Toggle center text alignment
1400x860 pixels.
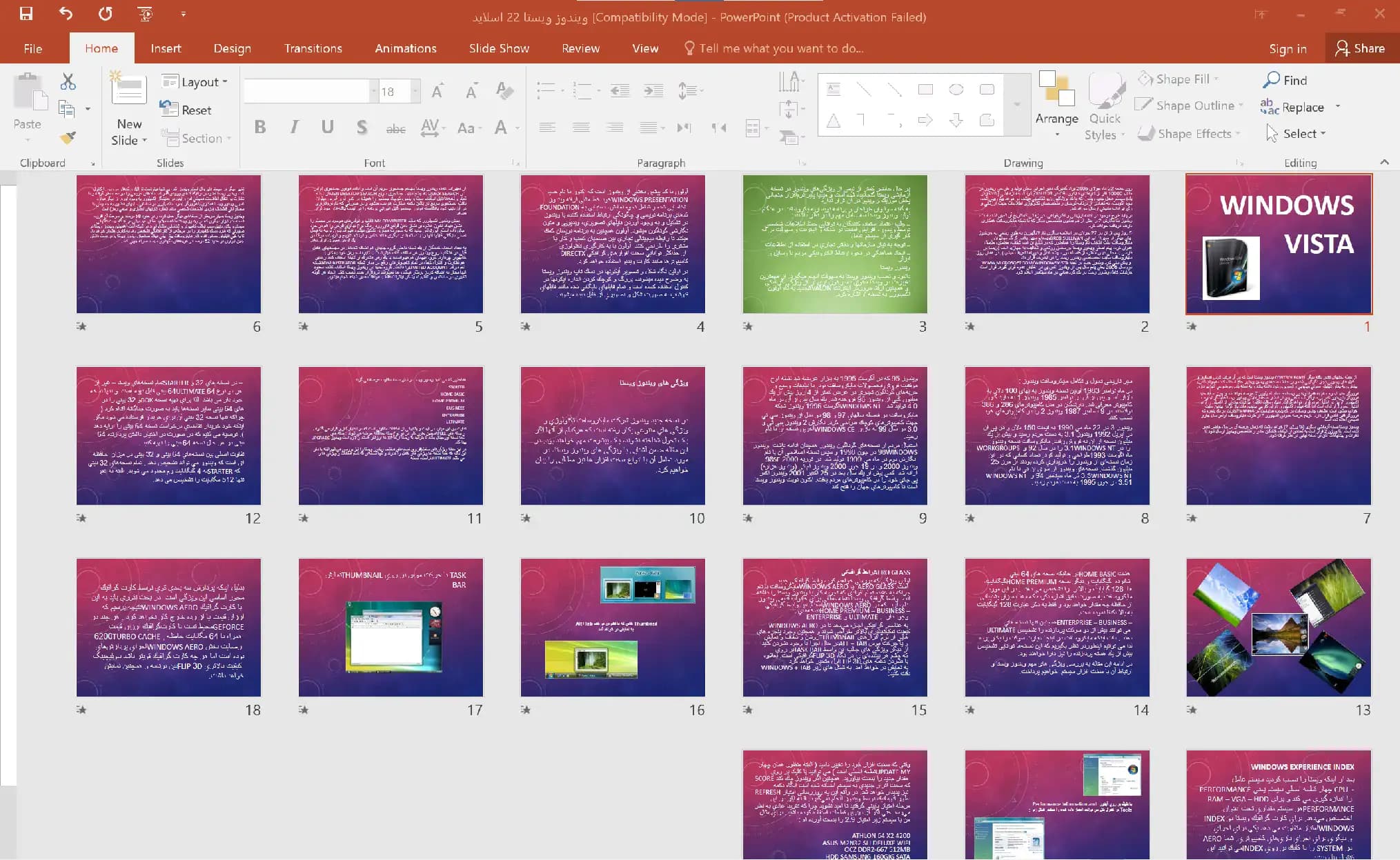pyautogui.click(x=581, y=128)
